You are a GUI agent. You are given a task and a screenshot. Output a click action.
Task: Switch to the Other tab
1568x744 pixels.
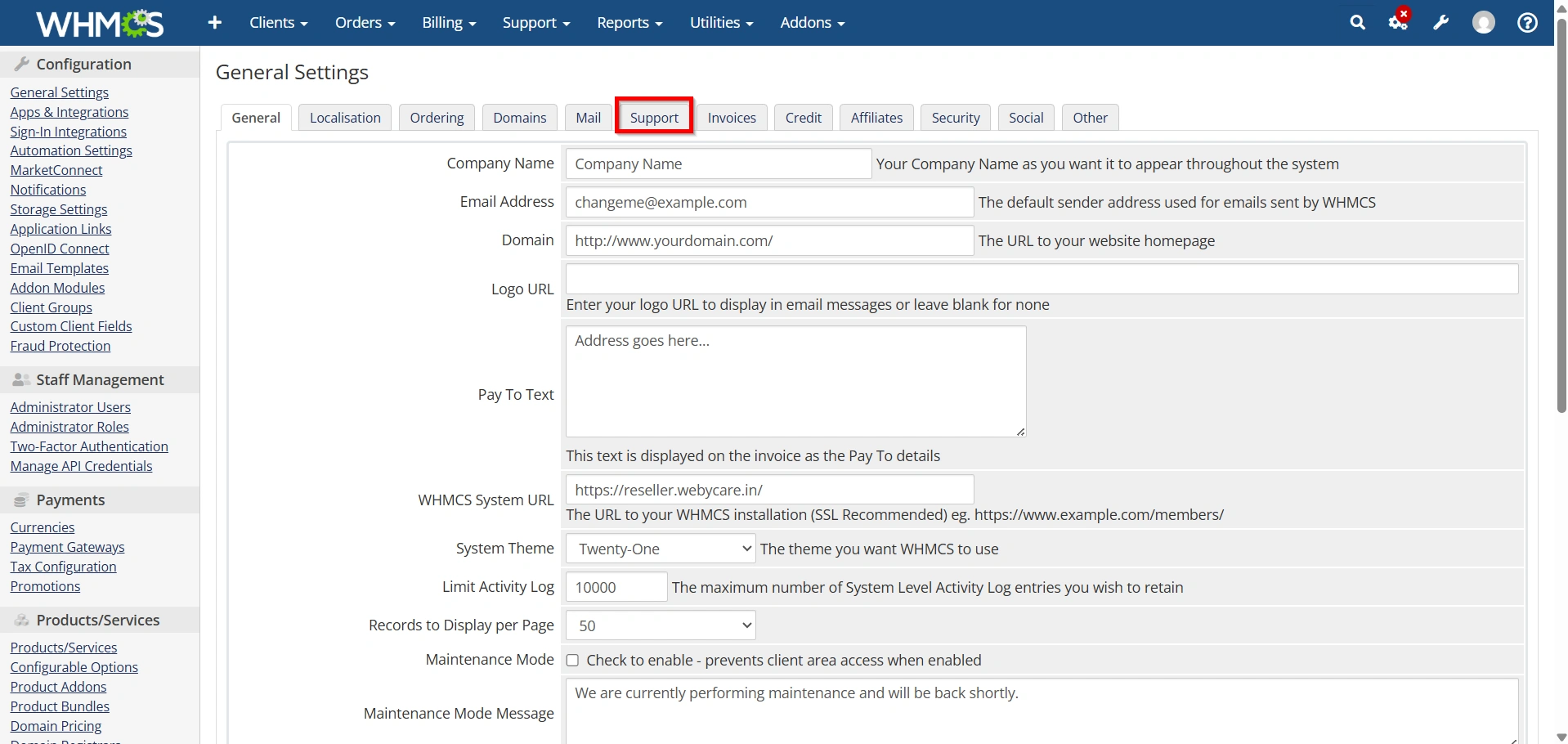click(1090, 118)
